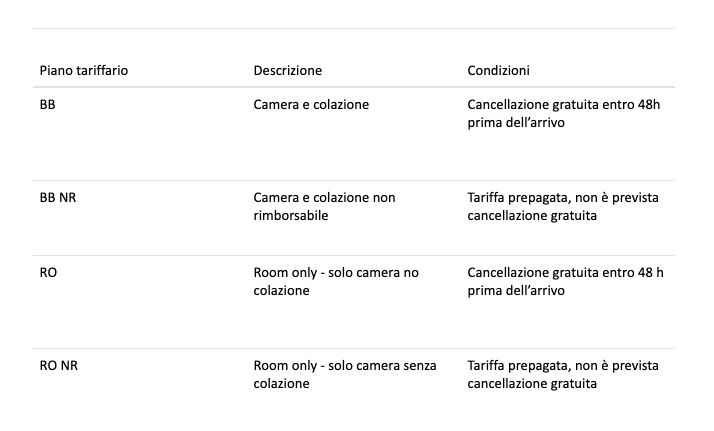Click the Descrizione column header
This screenshot has width=714, height=431.
click(x=287, y=71)
